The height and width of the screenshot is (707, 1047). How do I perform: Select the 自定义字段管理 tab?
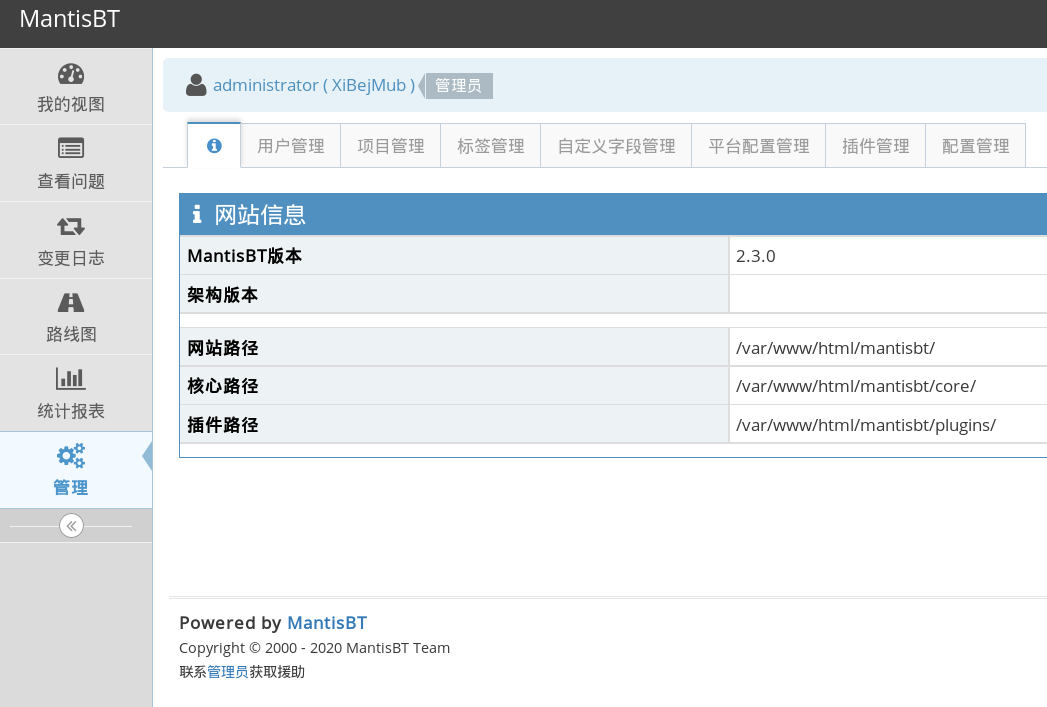pos(616,146)
